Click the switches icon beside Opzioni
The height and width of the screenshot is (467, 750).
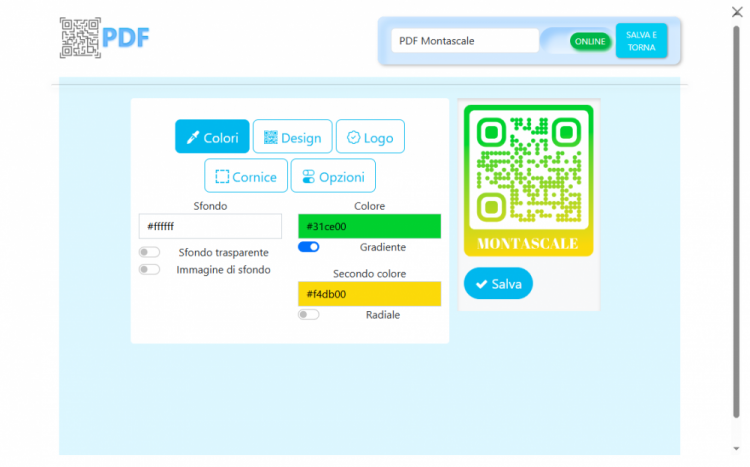(308, 177)
